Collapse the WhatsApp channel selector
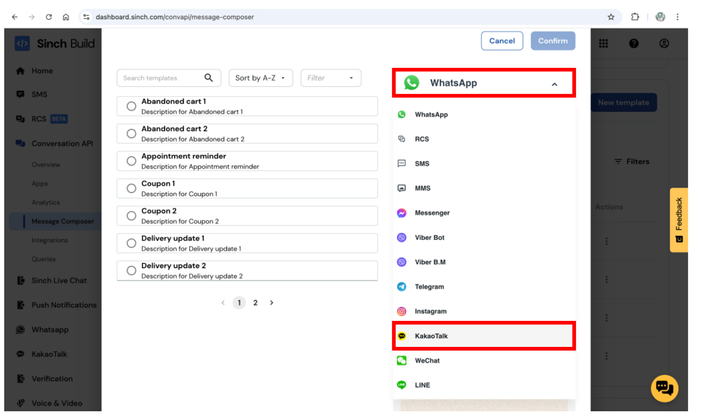 554,84
